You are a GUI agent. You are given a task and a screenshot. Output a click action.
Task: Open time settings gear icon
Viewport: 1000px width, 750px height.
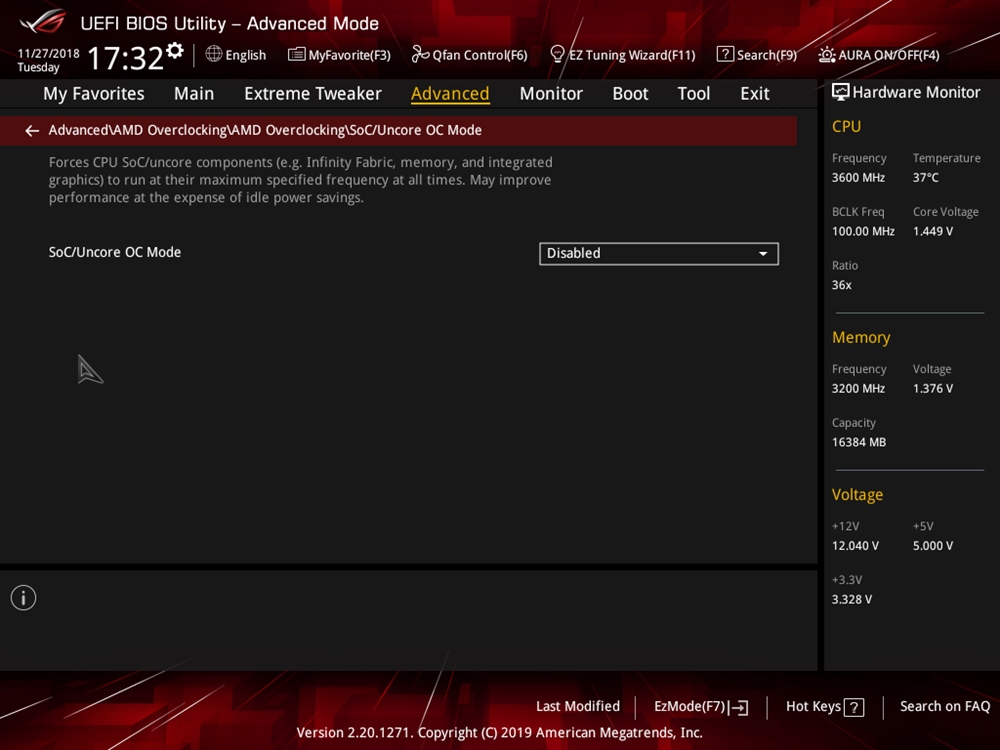175,50
